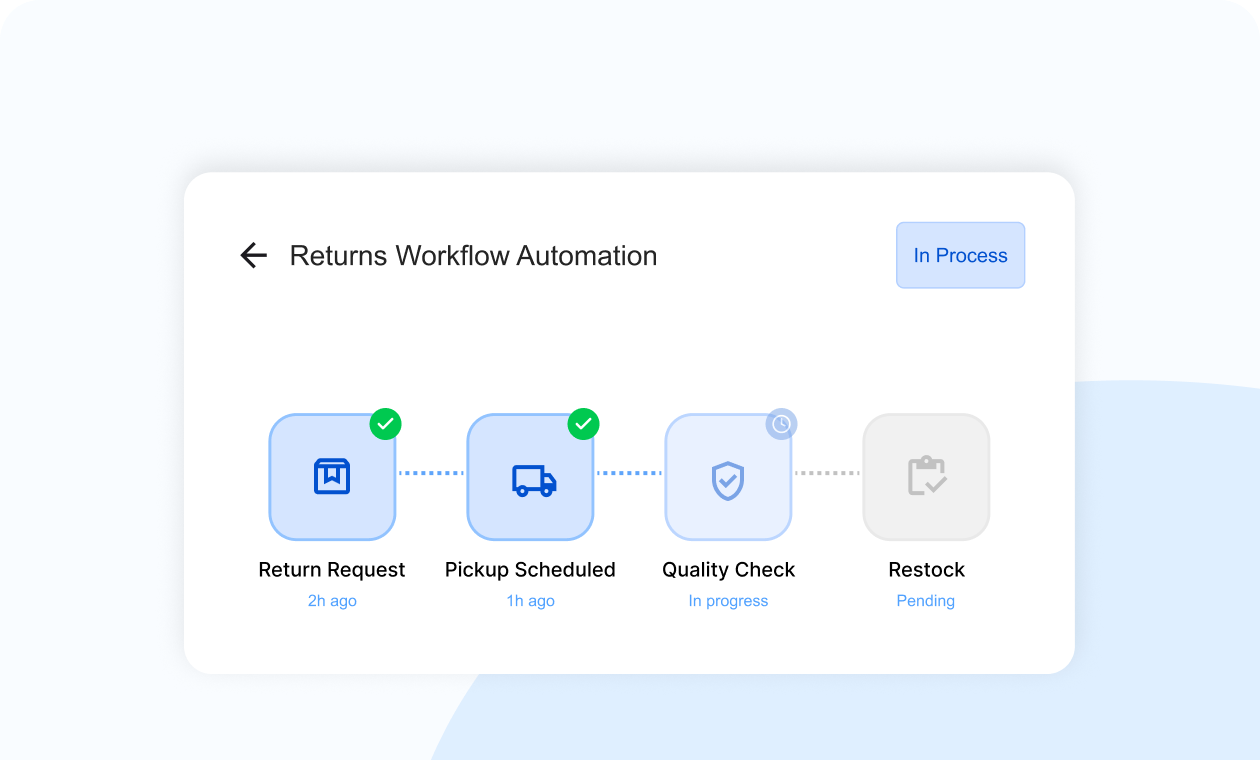Click the back arrow icon
The width and height of the screenshot is (1260, 760).
(254, 256)
